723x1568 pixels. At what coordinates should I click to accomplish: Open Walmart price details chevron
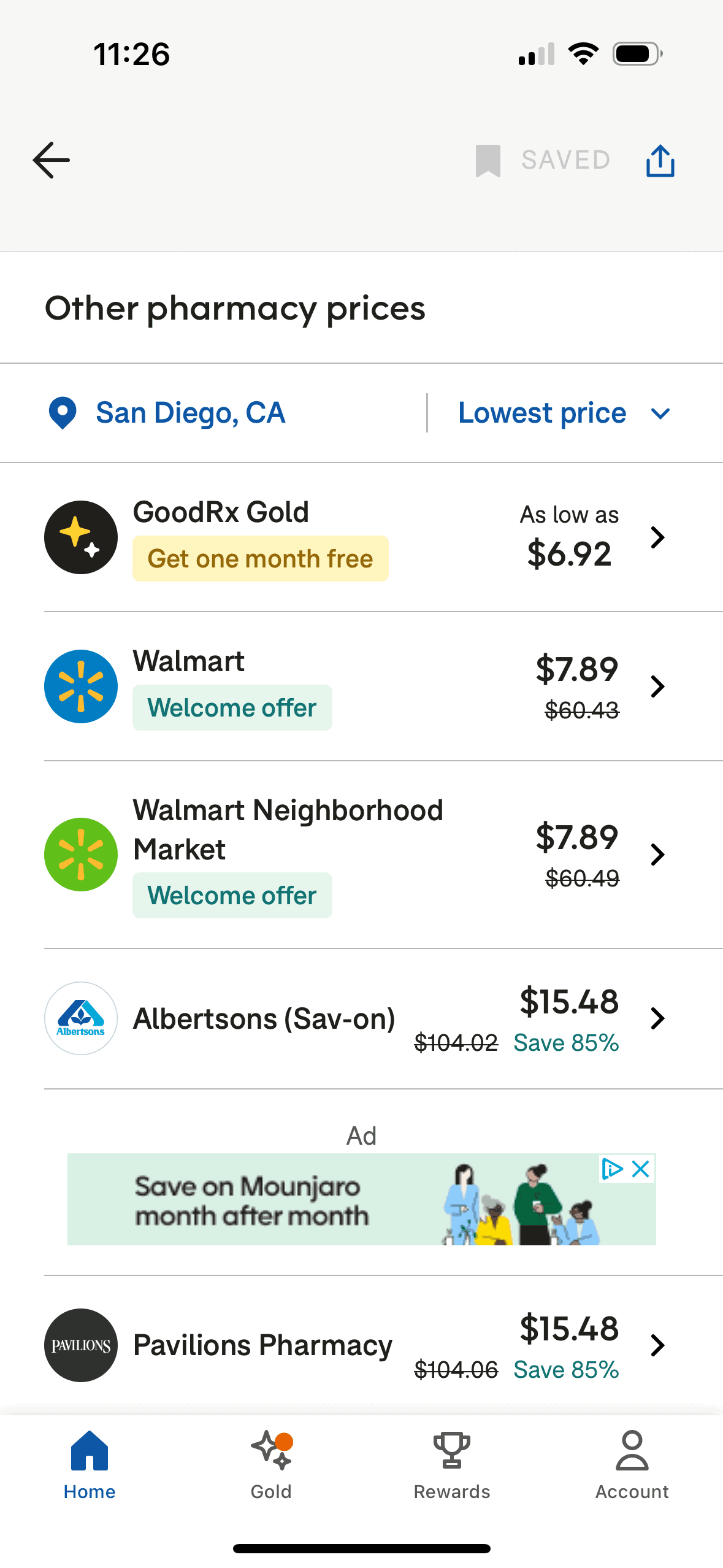point(657,686)
